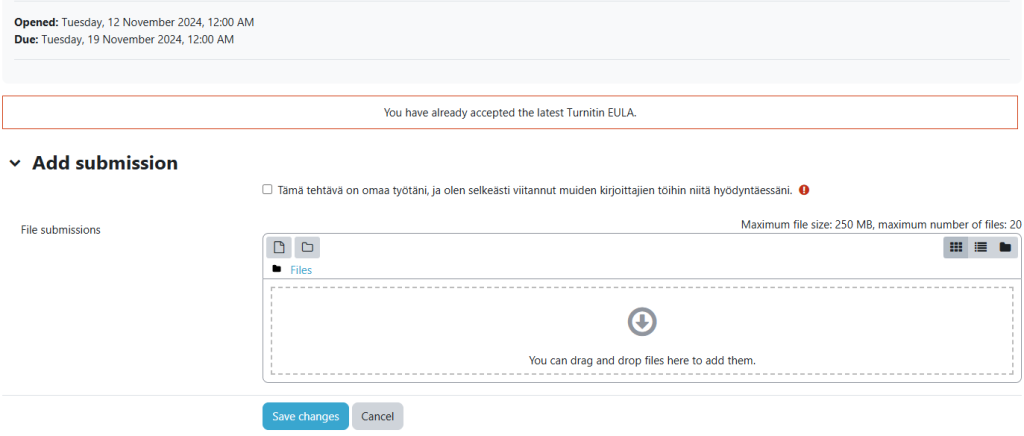Click the Add file icon
The image size is (1024, 436).
pyautogui.click(x=279, y=247)
